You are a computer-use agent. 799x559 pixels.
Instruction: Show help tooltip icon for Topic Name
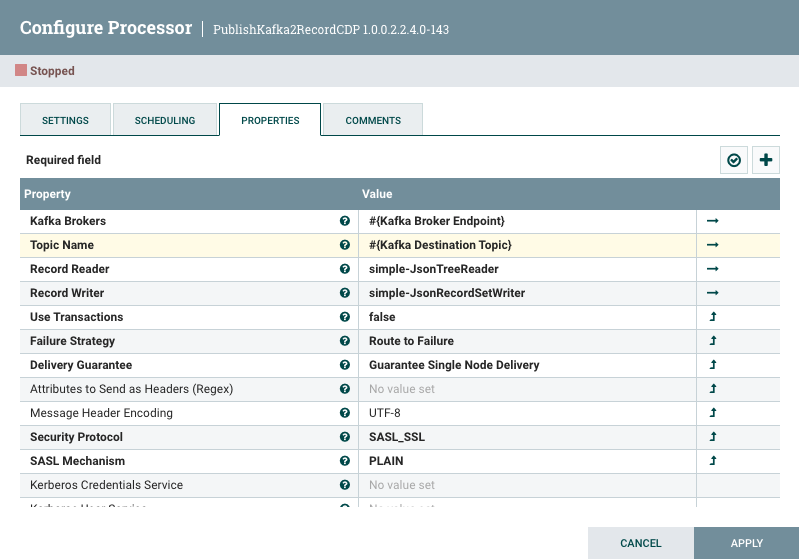point(345,245)
